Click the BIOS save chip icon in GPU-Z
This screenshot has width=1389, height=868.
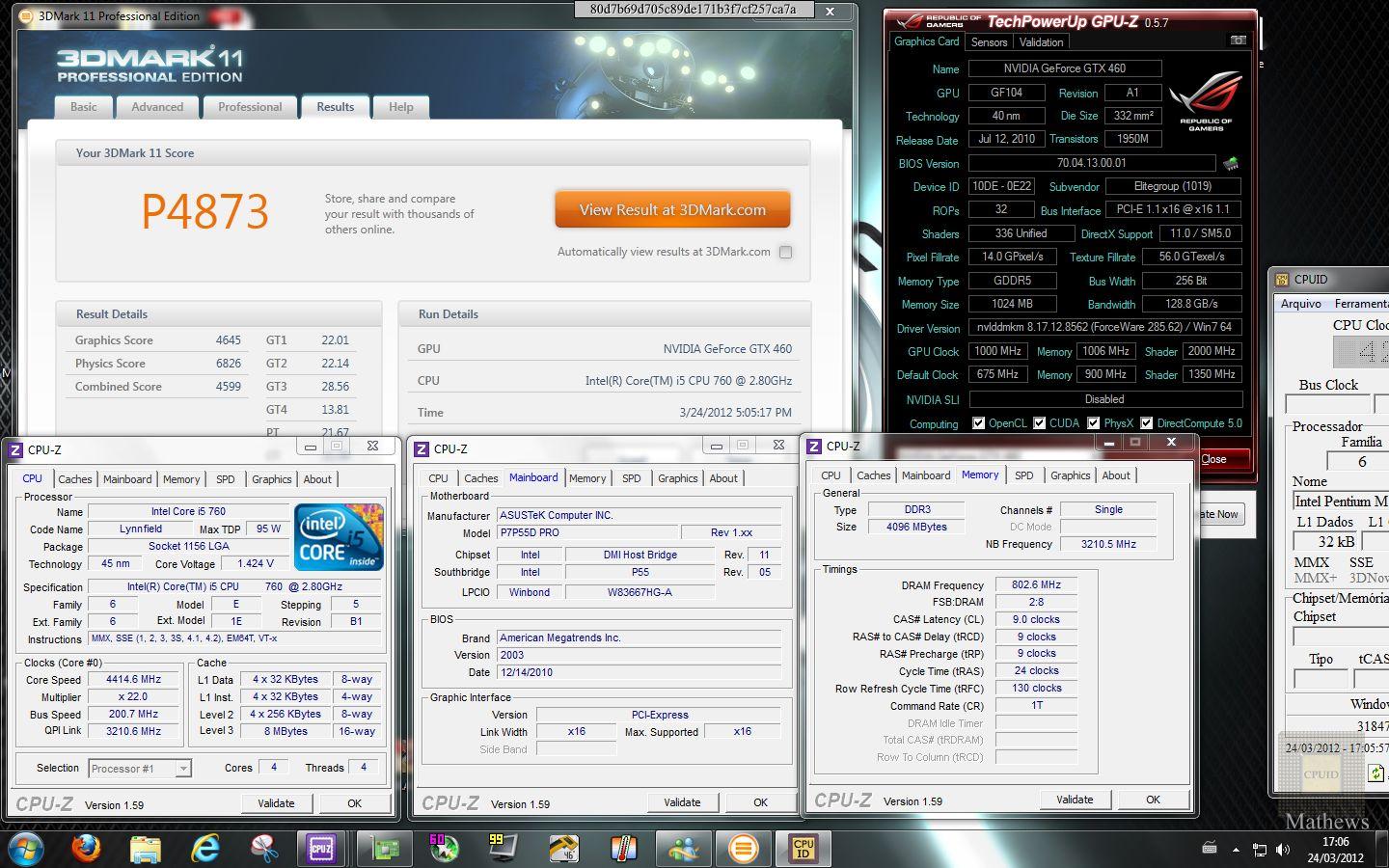click(x=1231, y=164)
